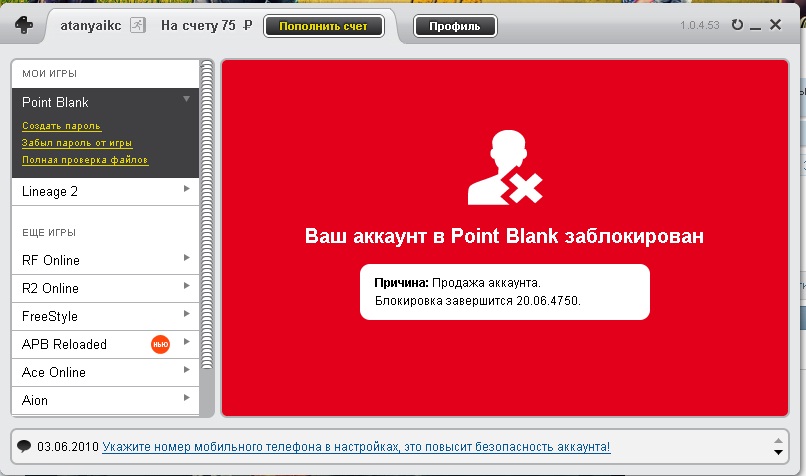This screenshot has height=476, width=806.
Task: Show previous news with up arrow
Action: point(778,441)
